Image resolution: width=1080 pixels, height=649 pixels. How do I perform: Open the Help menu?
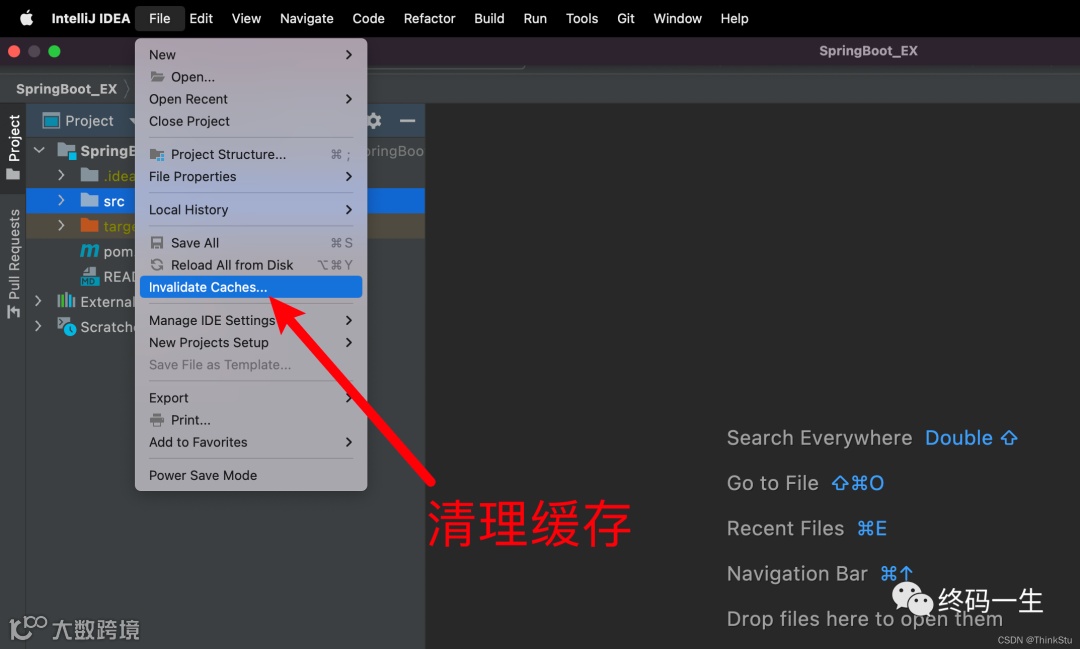click(x=734, y=19)
